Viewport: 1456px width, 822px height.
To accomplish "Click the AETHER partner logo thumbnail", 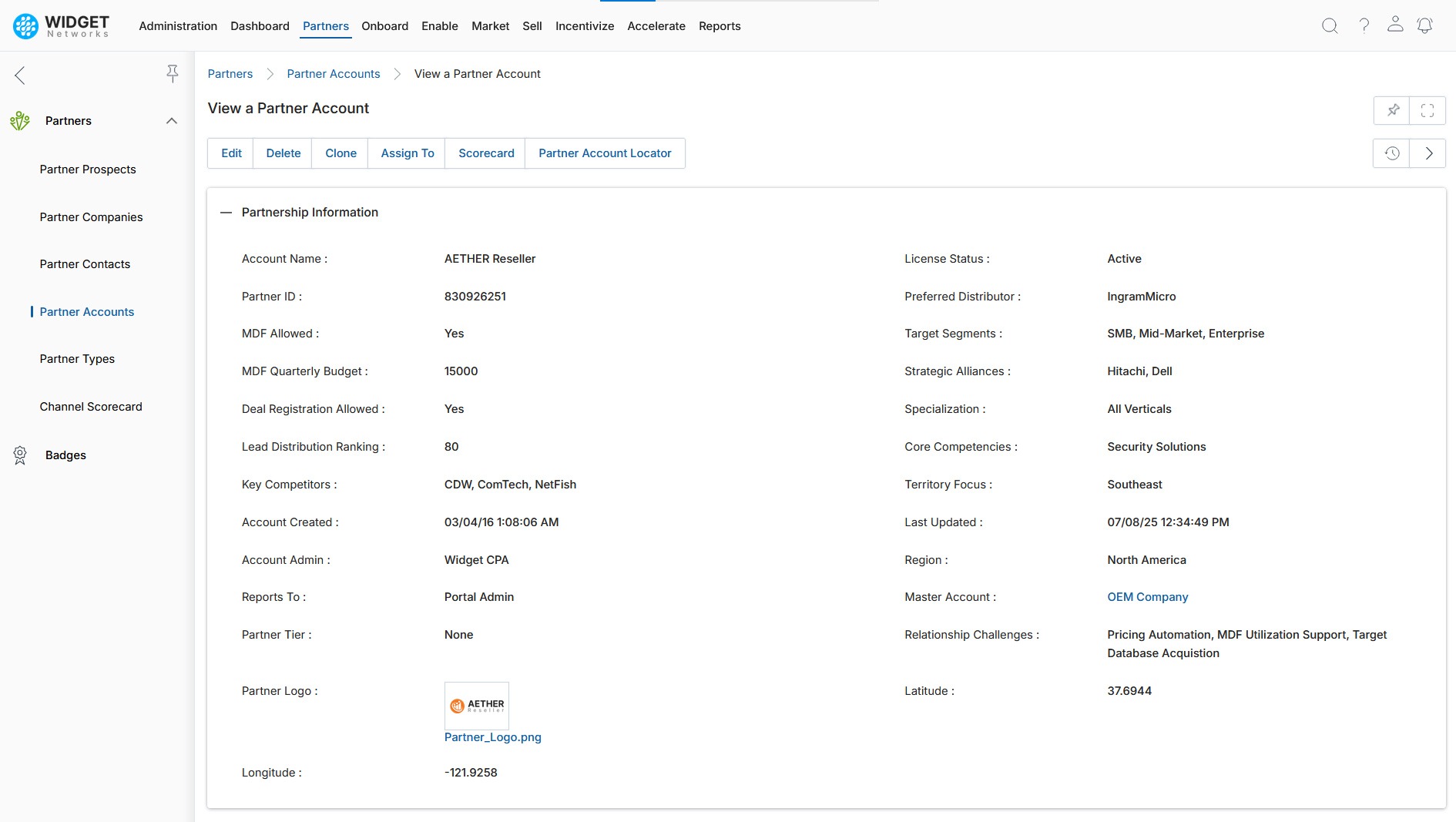I will [x=477, y=706].
